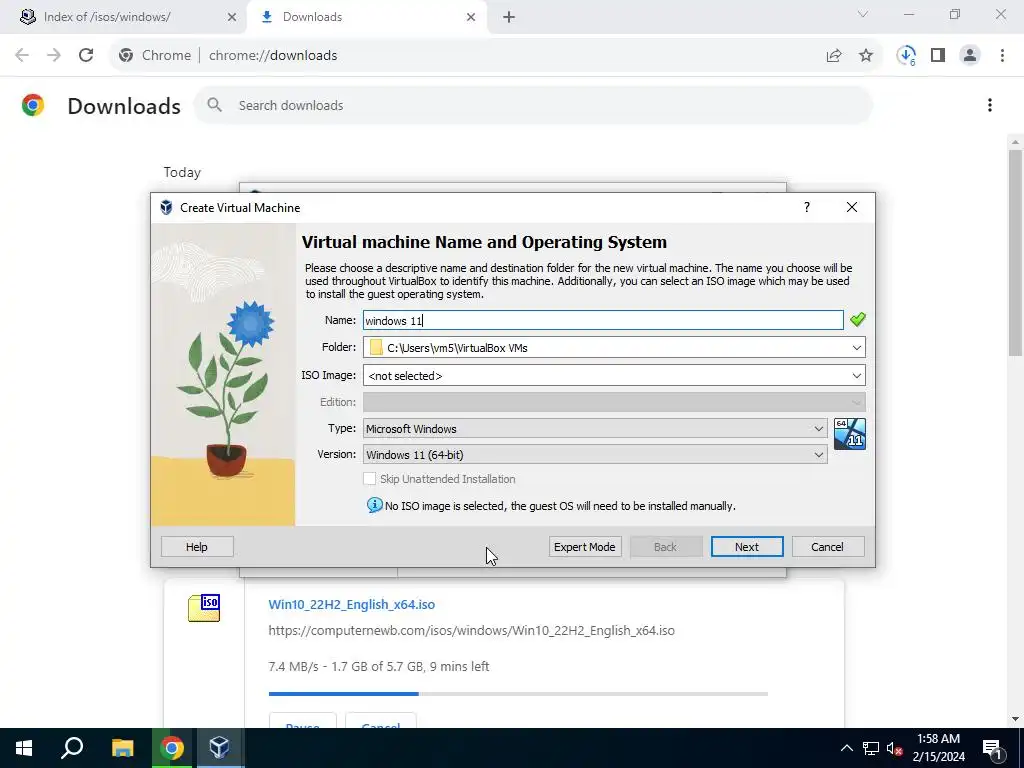Toggle the Chrome side panel icon

point(938,56)
